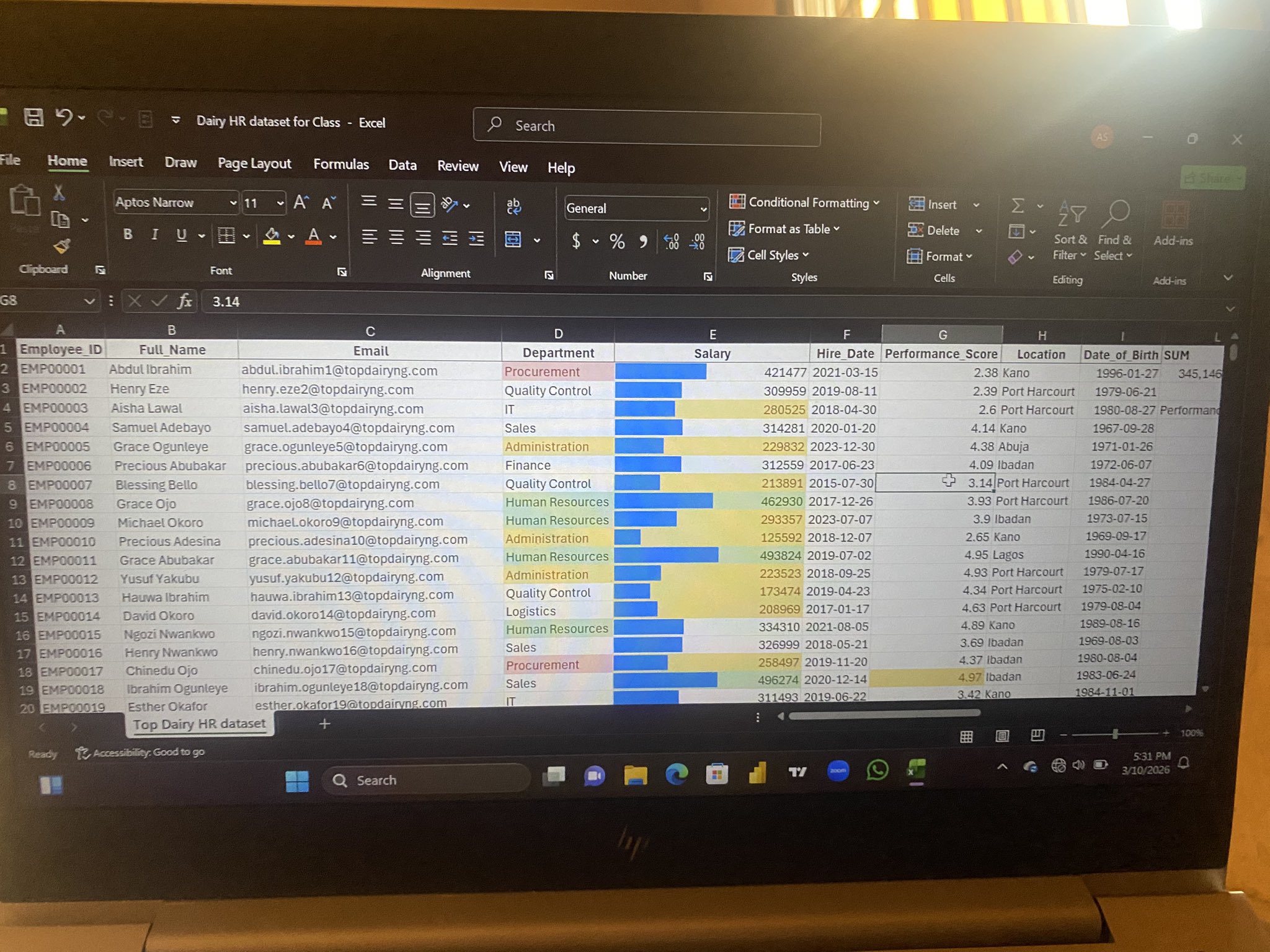Toggle Bold formatting
This screenshot has height=952, width=1270.
128,234
